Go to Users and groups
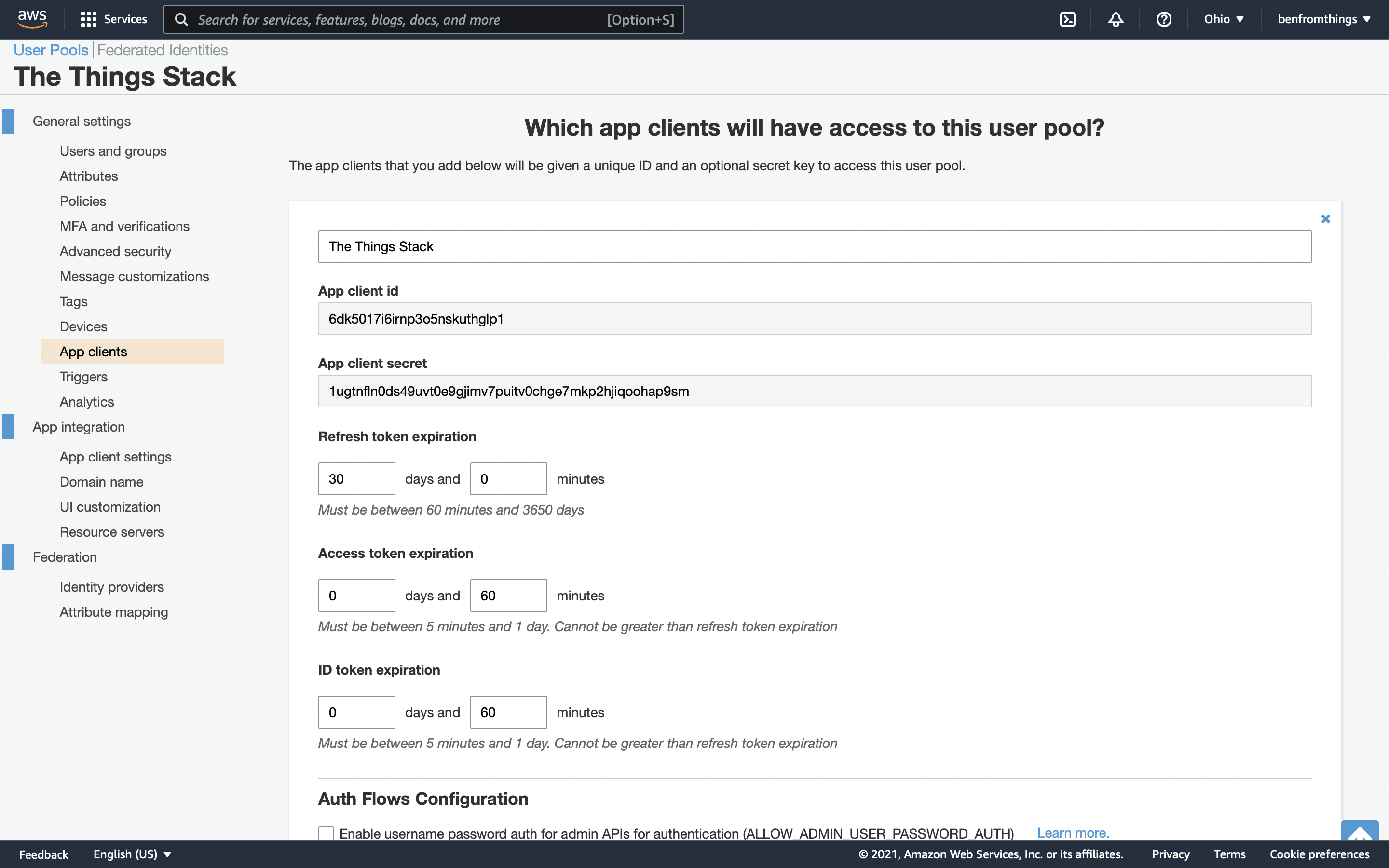This screenshot has height=868, width=1389. [x=113, y=151]
